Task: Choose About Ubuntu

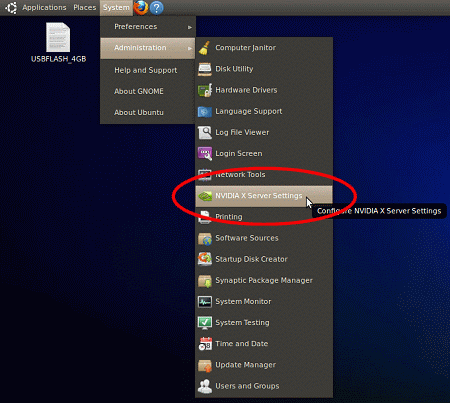Action: pos(148,113)
